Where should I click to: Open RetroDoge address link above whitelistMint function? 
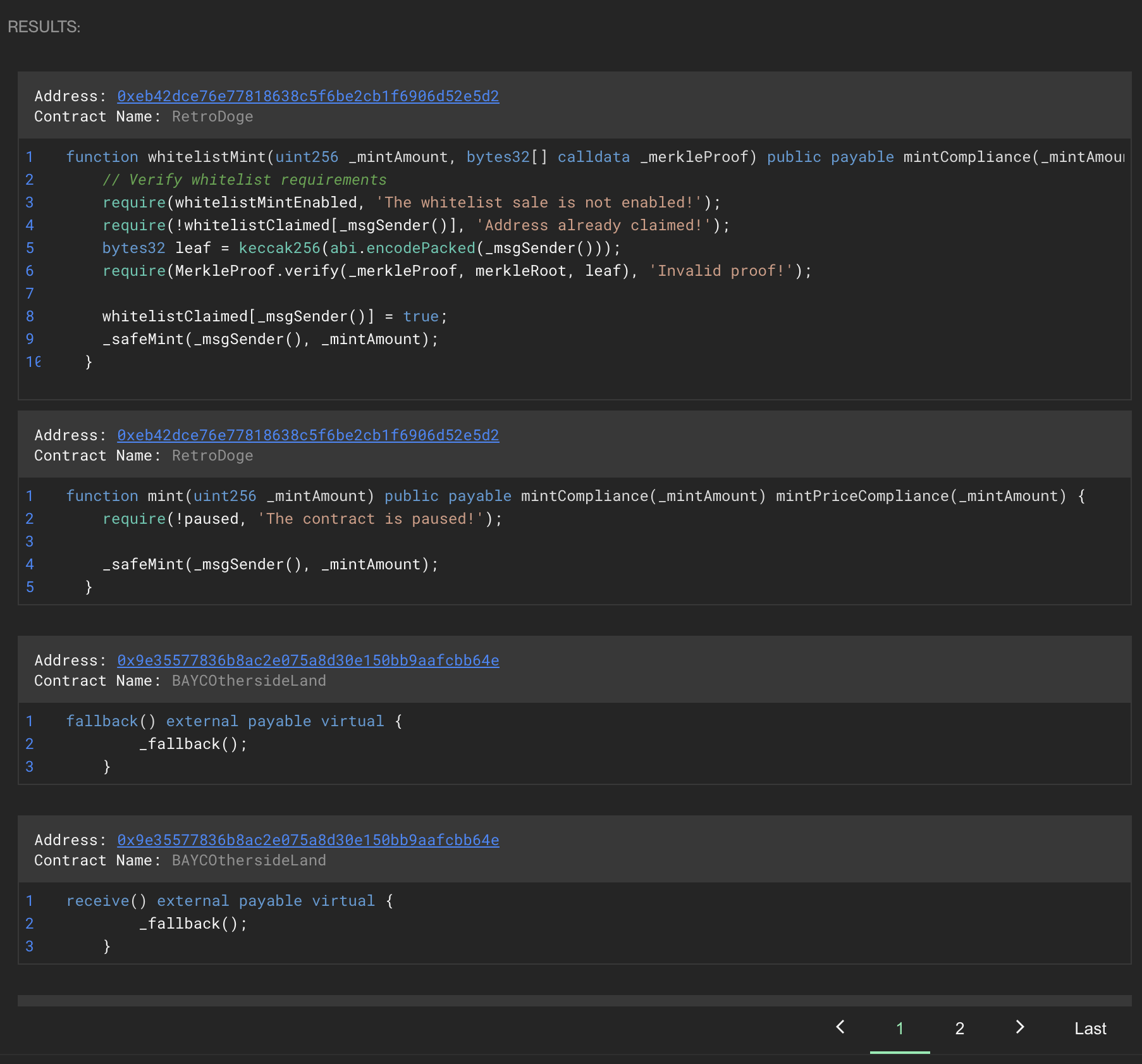click(308, 96)
